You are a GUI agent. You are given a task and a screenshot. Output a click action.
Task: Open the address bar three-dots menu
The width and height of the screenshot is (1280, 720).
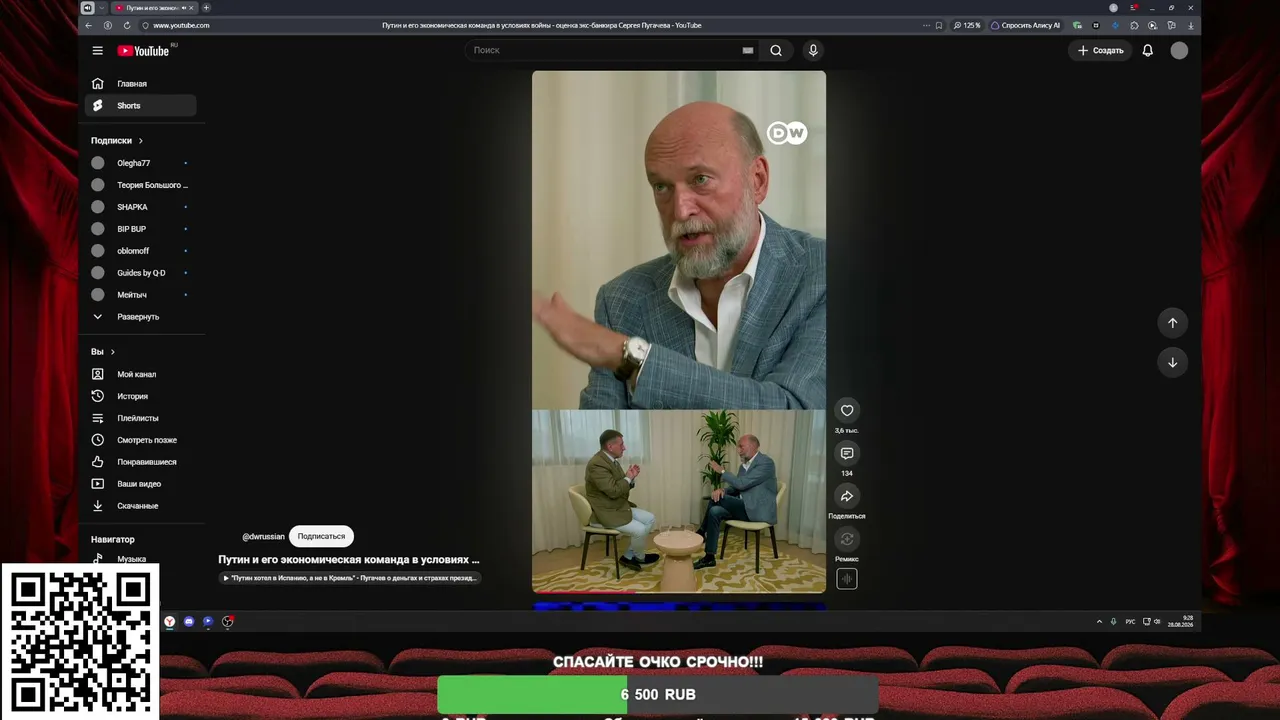point(926,25)
